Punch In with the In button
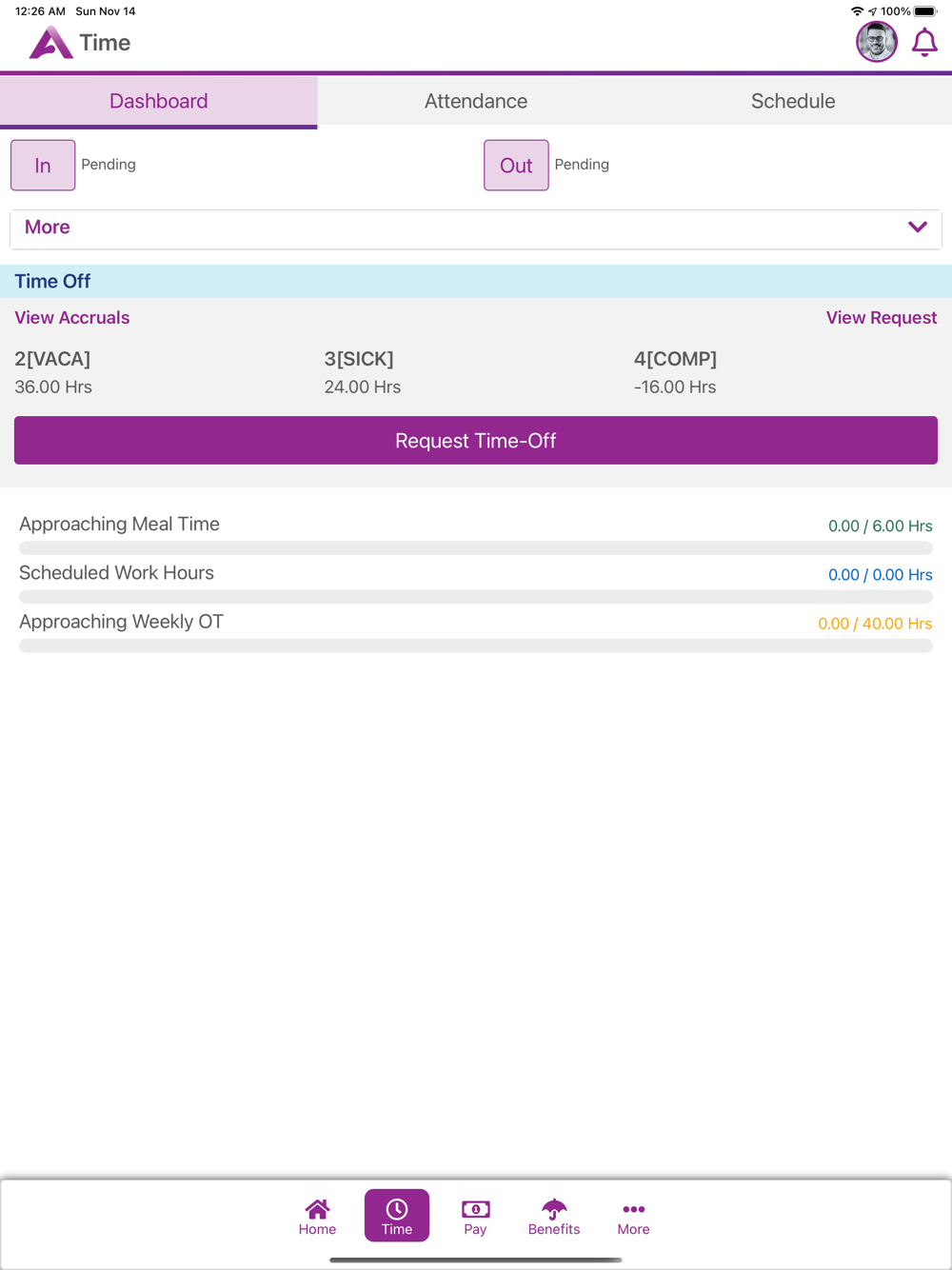Viewport: 952px width, 1270px height. coord(43,165)
